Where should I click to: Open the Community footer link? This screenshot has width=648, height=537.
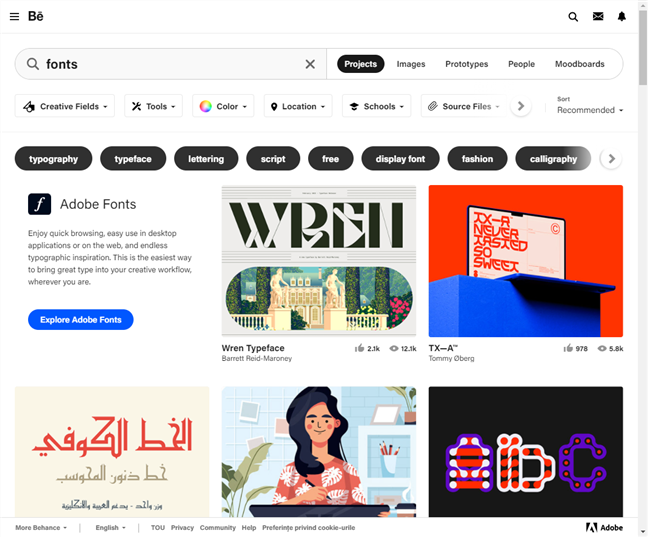218,527
